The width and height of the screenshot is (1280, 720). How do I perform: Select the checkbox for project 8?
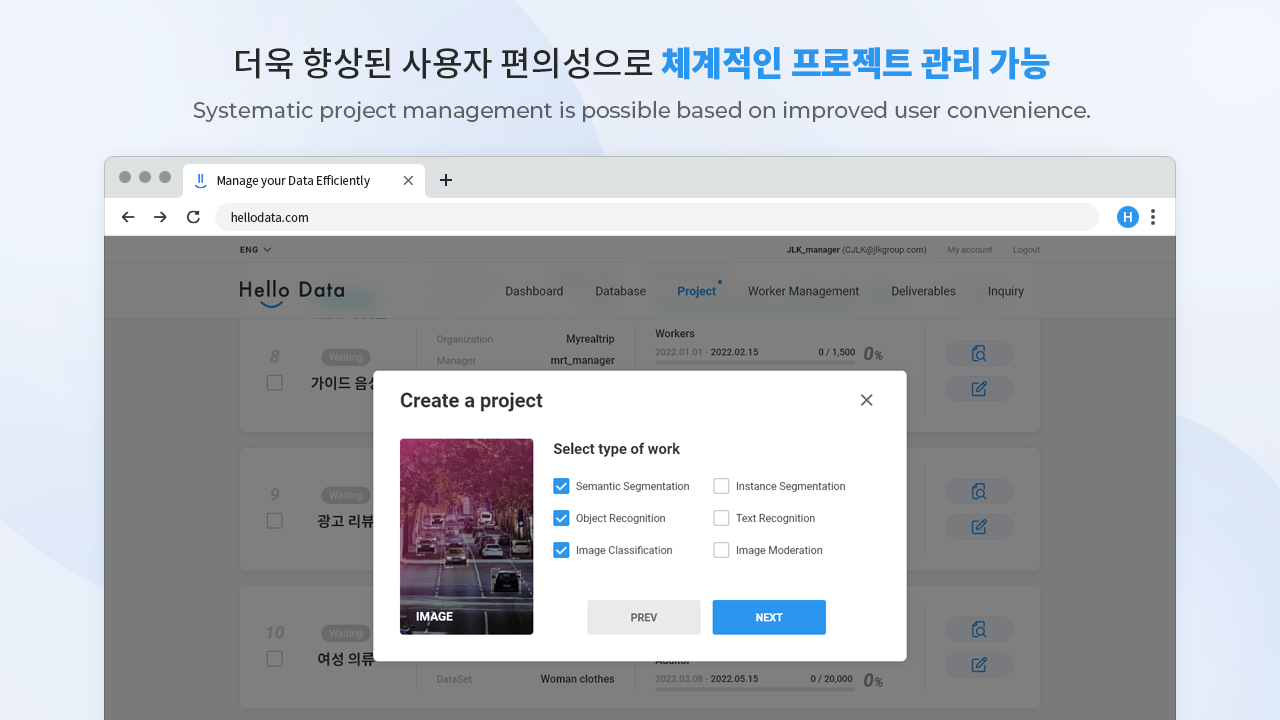pyautogui.click(x=275, y=383)
